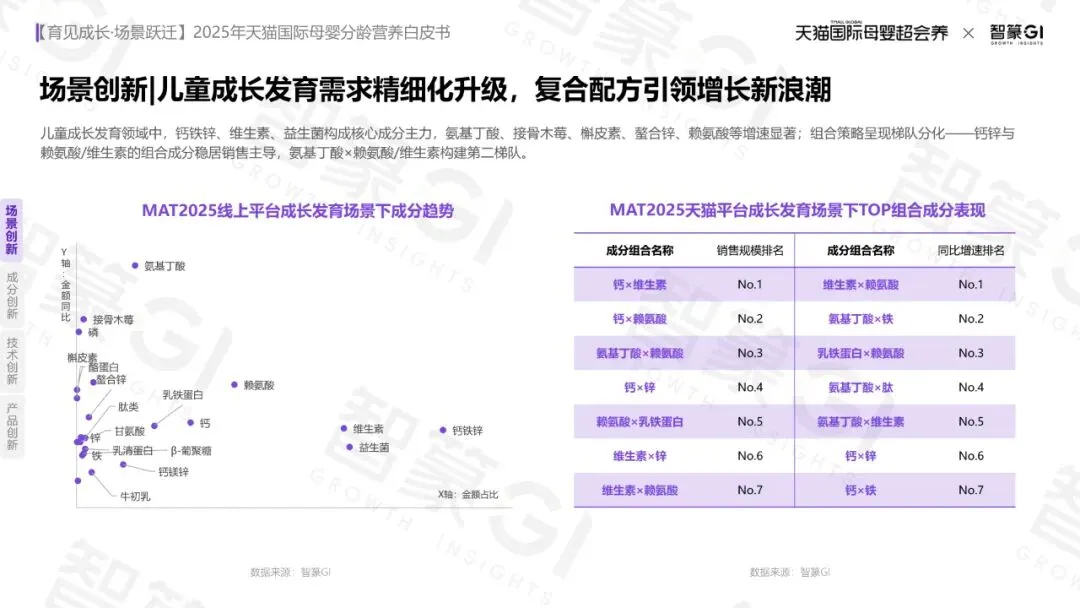1080x608 pixels.
Task: Click the 氨基丁酸×维生素 table cell
Action: pos(860,421)
